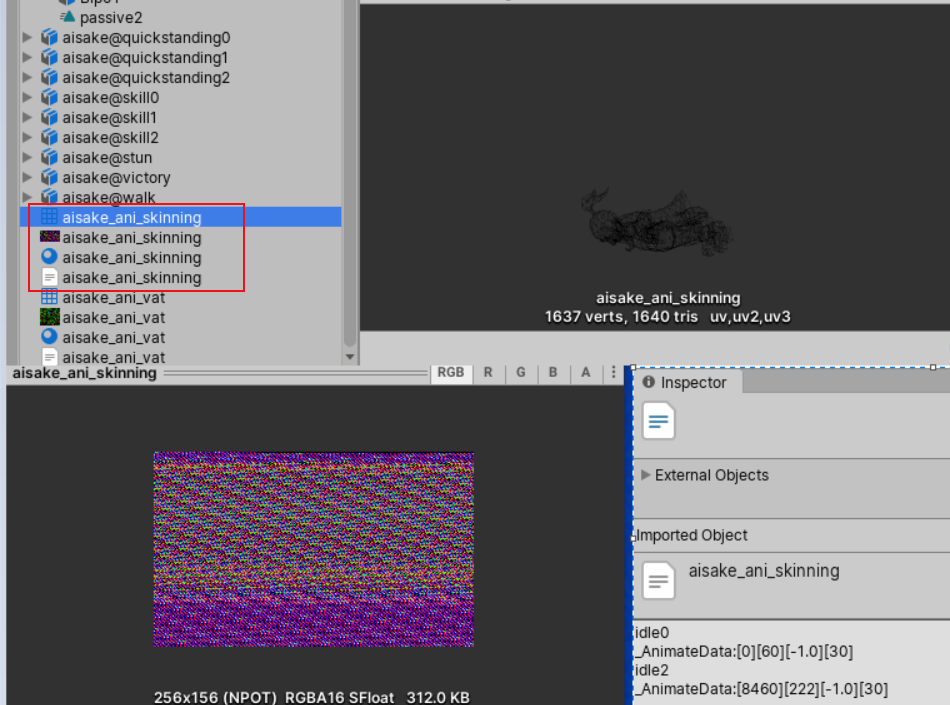Viewport: 950px width, 705px height.
Task: Select the aisake_ani_skinning mesh grid icon
Action: [49, 217]
